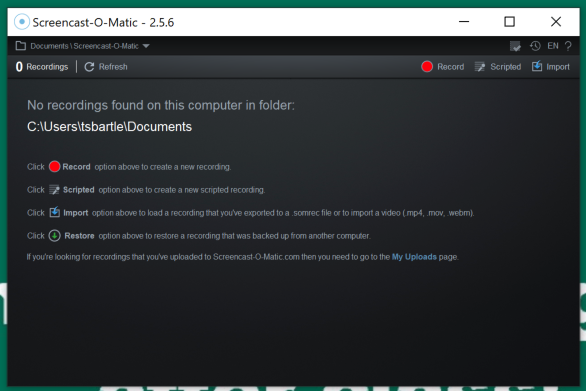
Task: Click the checkmark list icon in top bar
Action: click(515, 46)
